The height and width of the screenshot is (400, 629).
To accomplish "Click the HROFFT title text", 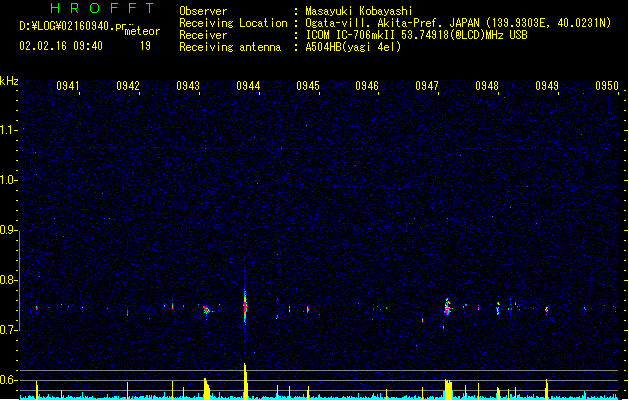I will point(103,8).
